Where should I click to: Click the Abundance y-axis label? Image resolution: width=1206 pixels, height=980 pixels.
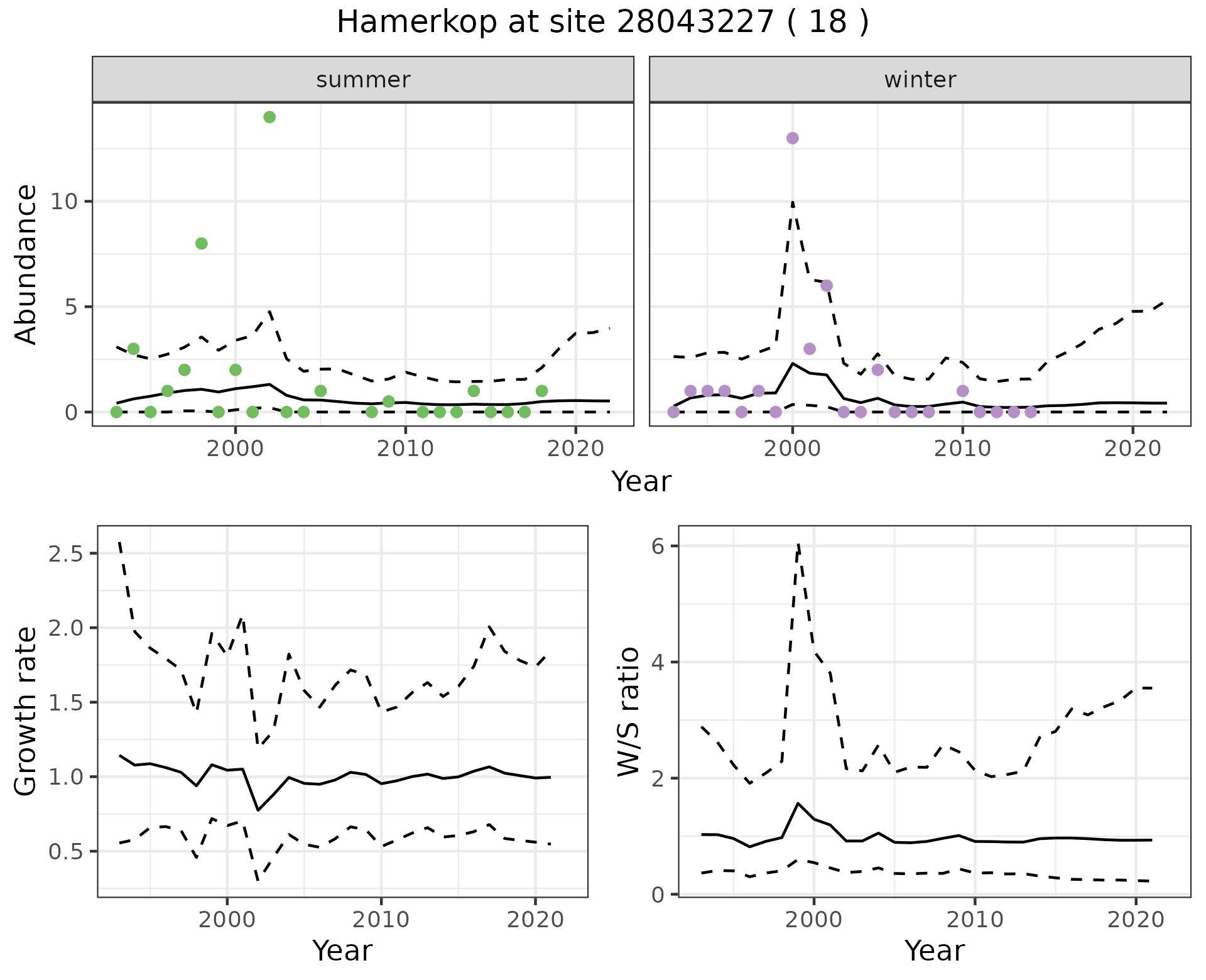26,264
